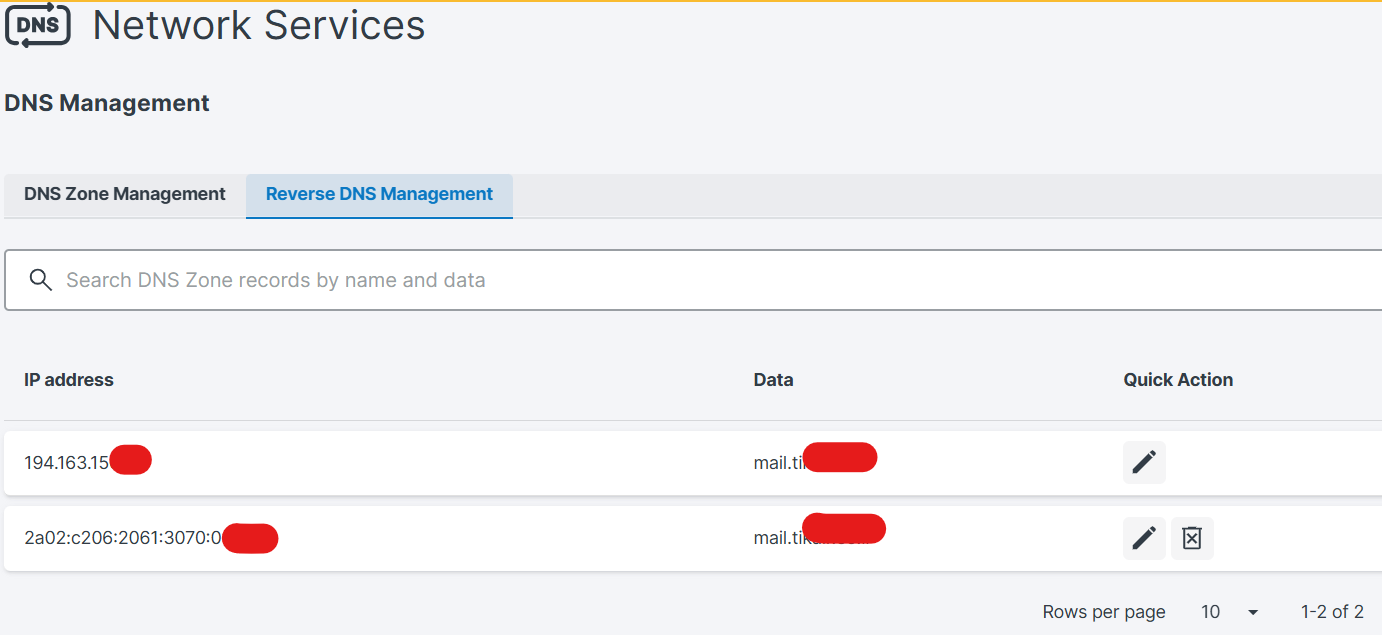Click the DNS Management heading
Image resolution: width=1382 pixels, height=635 pixels.
pos(107,103)
